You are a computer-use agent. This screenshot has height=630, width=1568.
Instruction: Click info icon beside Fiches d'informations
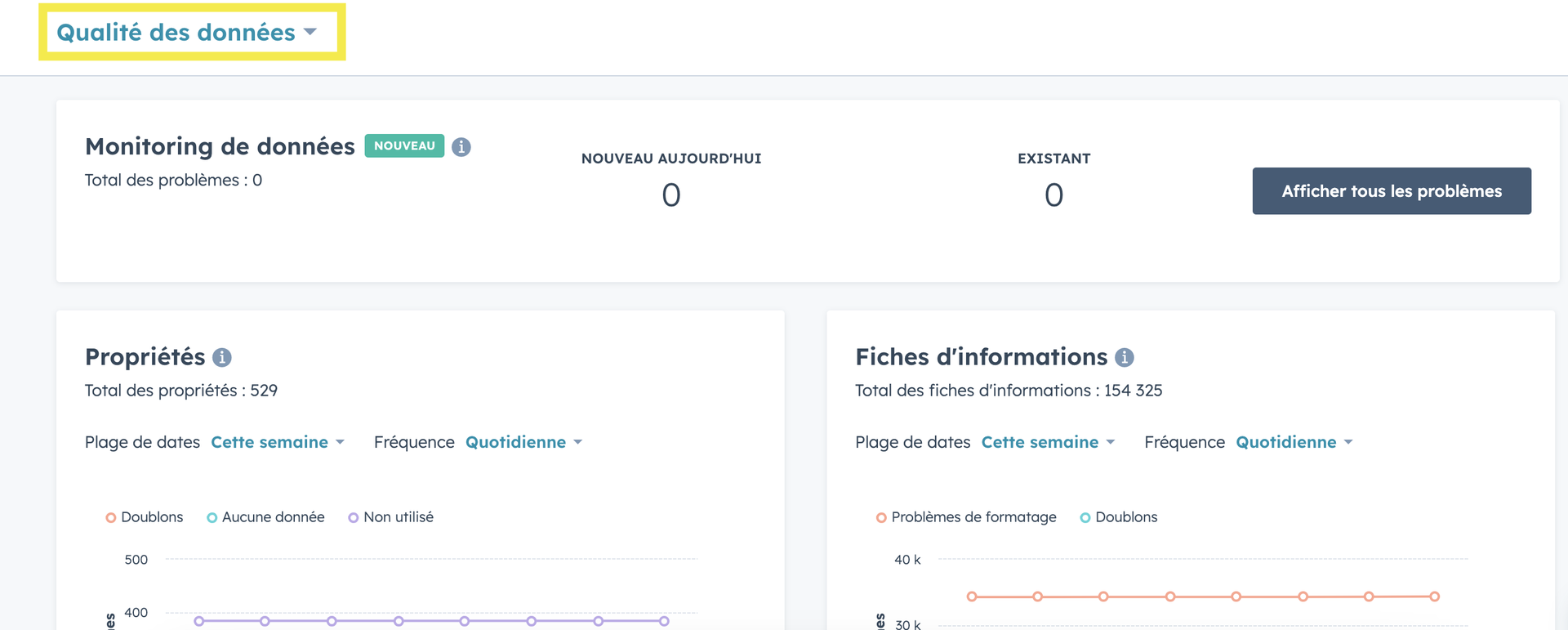point(1125,357)
